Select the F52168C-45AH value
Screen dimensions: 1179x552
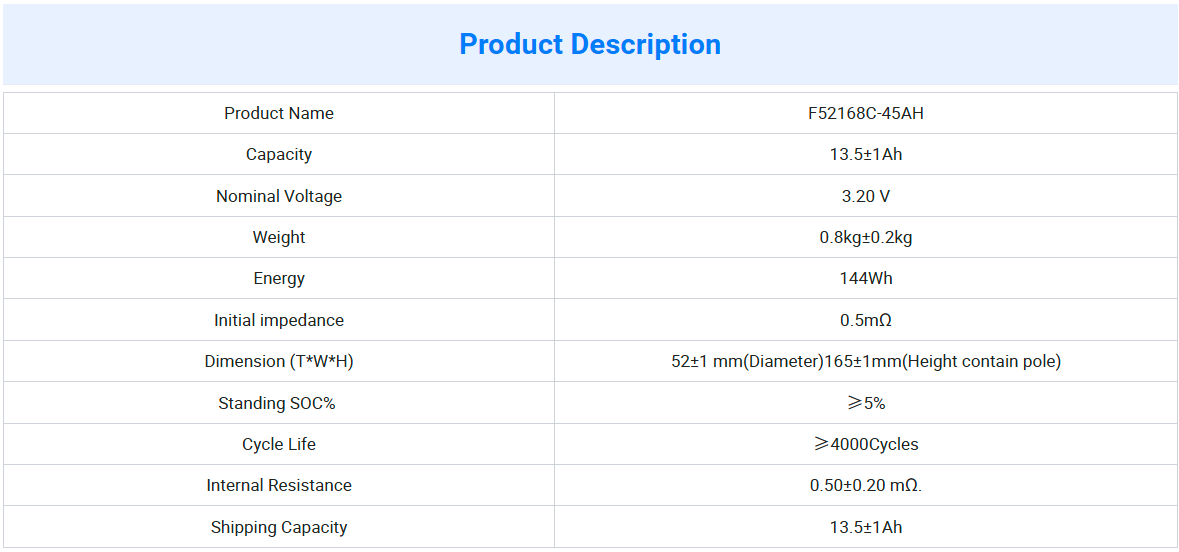point(866,114)
